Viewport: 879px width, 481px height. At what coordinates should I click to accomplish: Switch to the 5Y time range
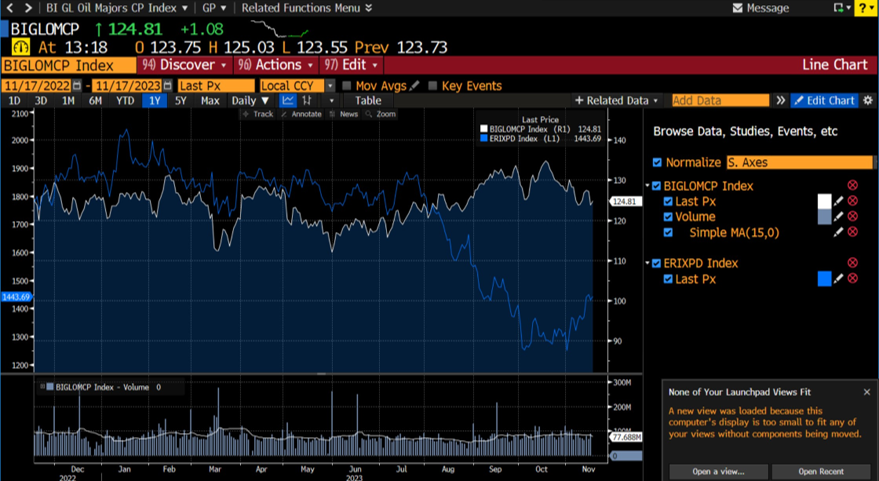pyautogui.click(x=181, y=101)
